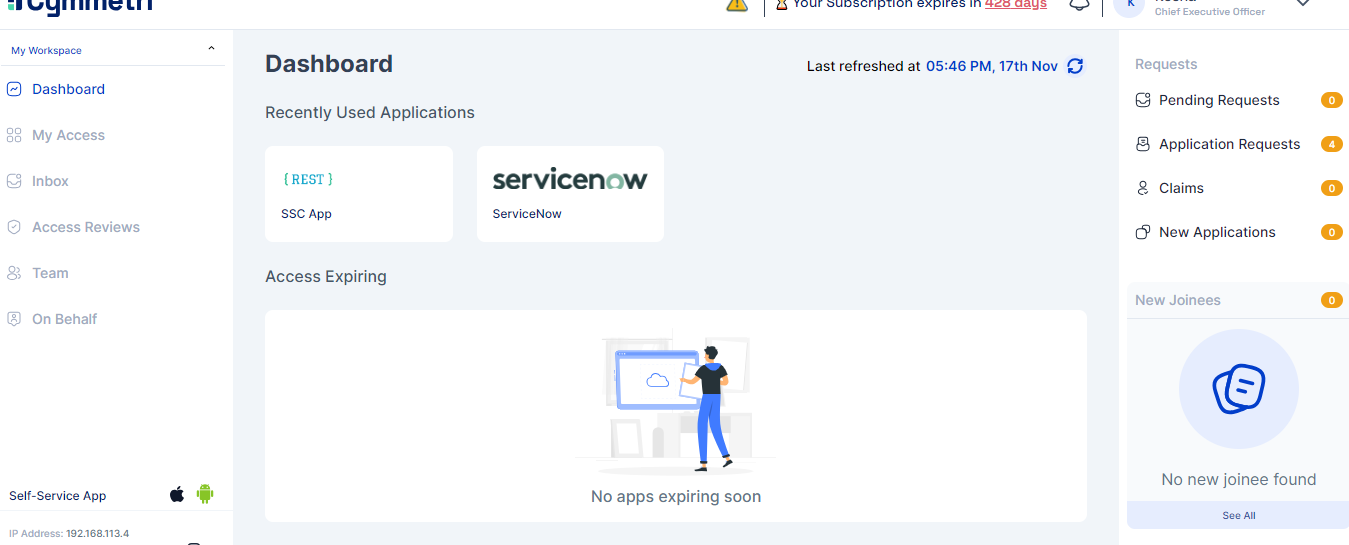Open the ServiceNow application card
Image resolution: width=1349 pixels, height=545 pixels.
(x=570, y=194)
